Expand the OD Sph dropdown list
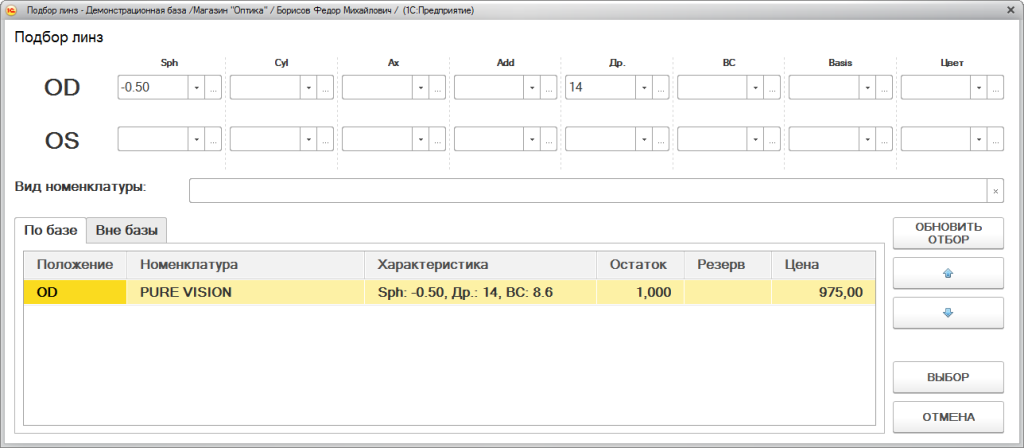Screen dimensions: 1024x448 click(x=197, y=88)
